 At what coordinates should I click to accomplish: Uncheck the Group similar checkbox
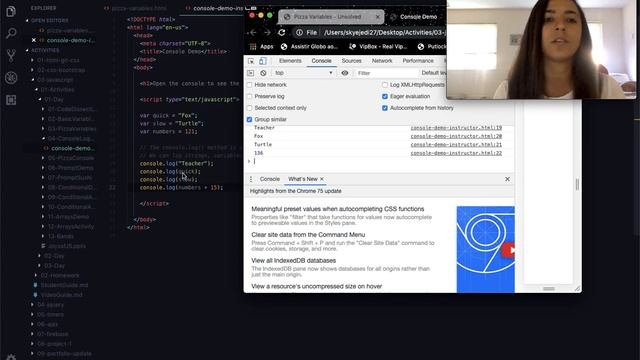point(249,120)
